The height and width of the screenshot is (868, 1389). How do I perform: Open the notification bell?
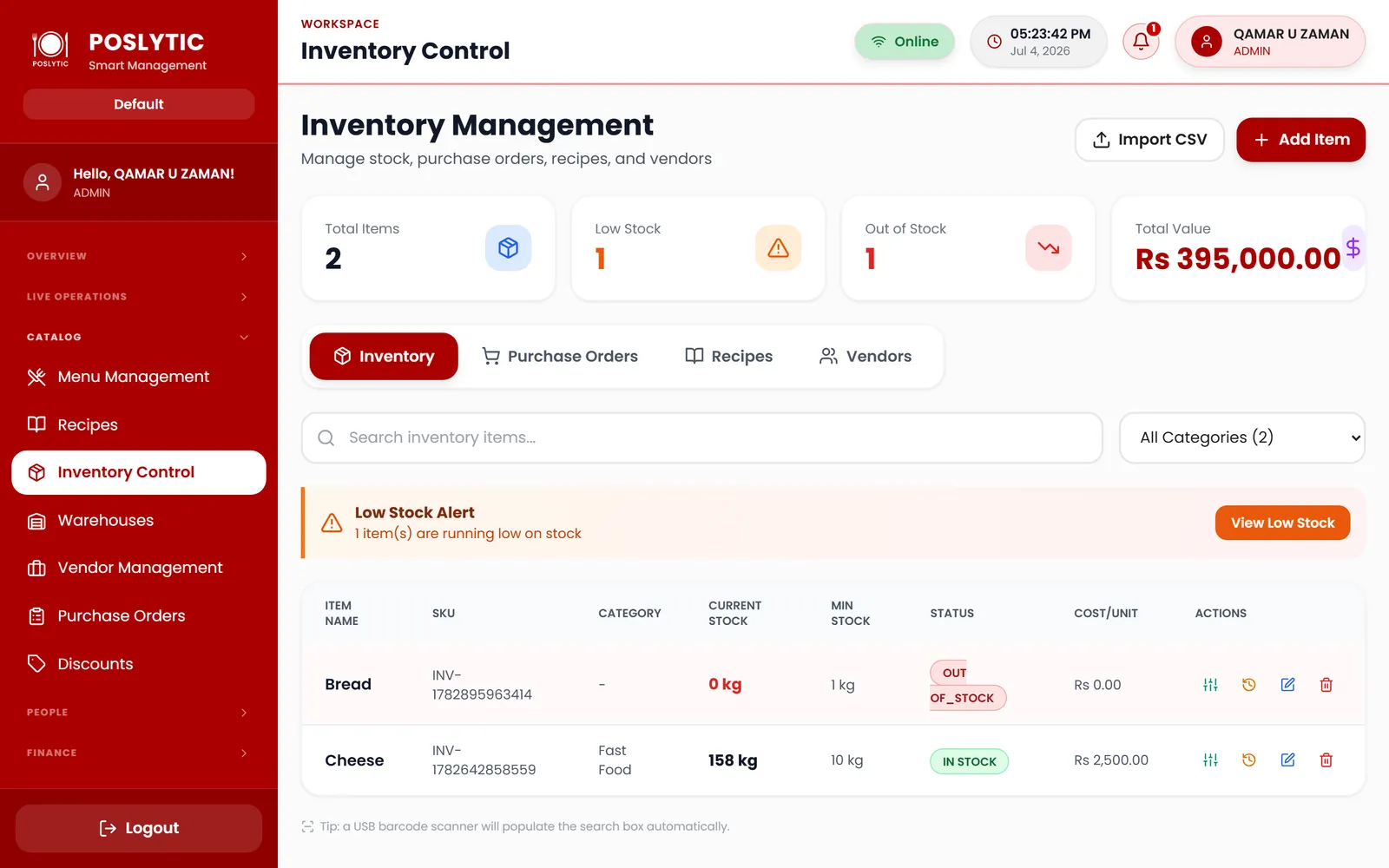pyautogui.click(x=1141, y=41)
